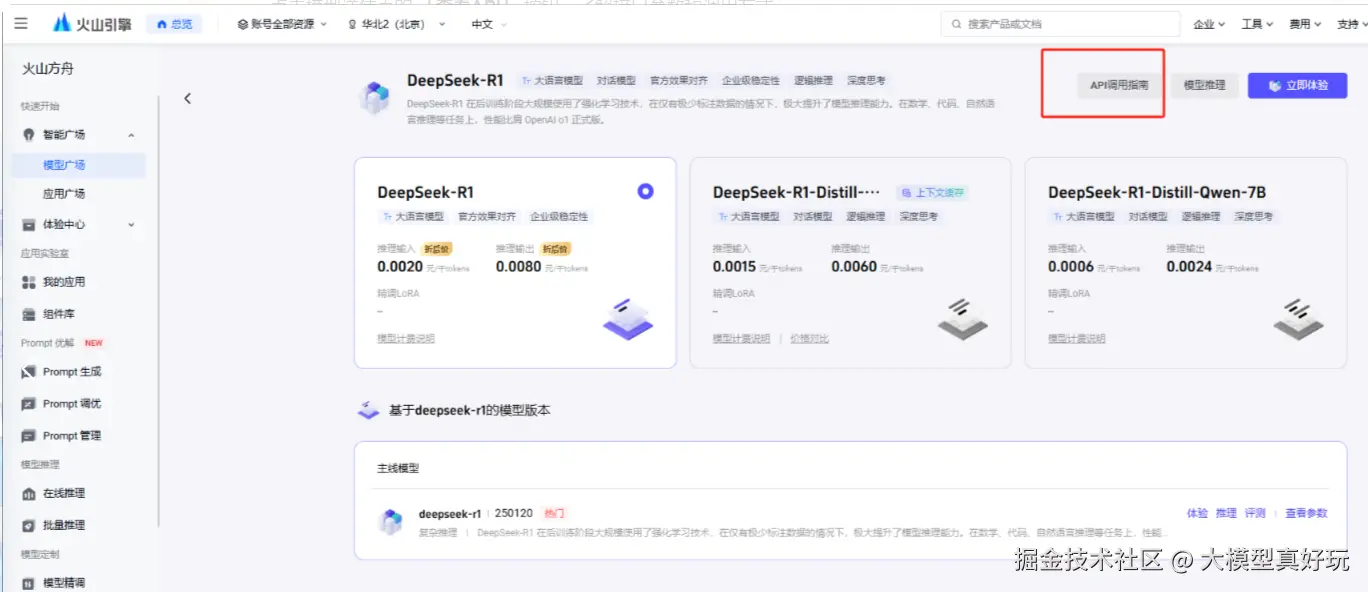Open 企业 menu

tap(1209, 24)
